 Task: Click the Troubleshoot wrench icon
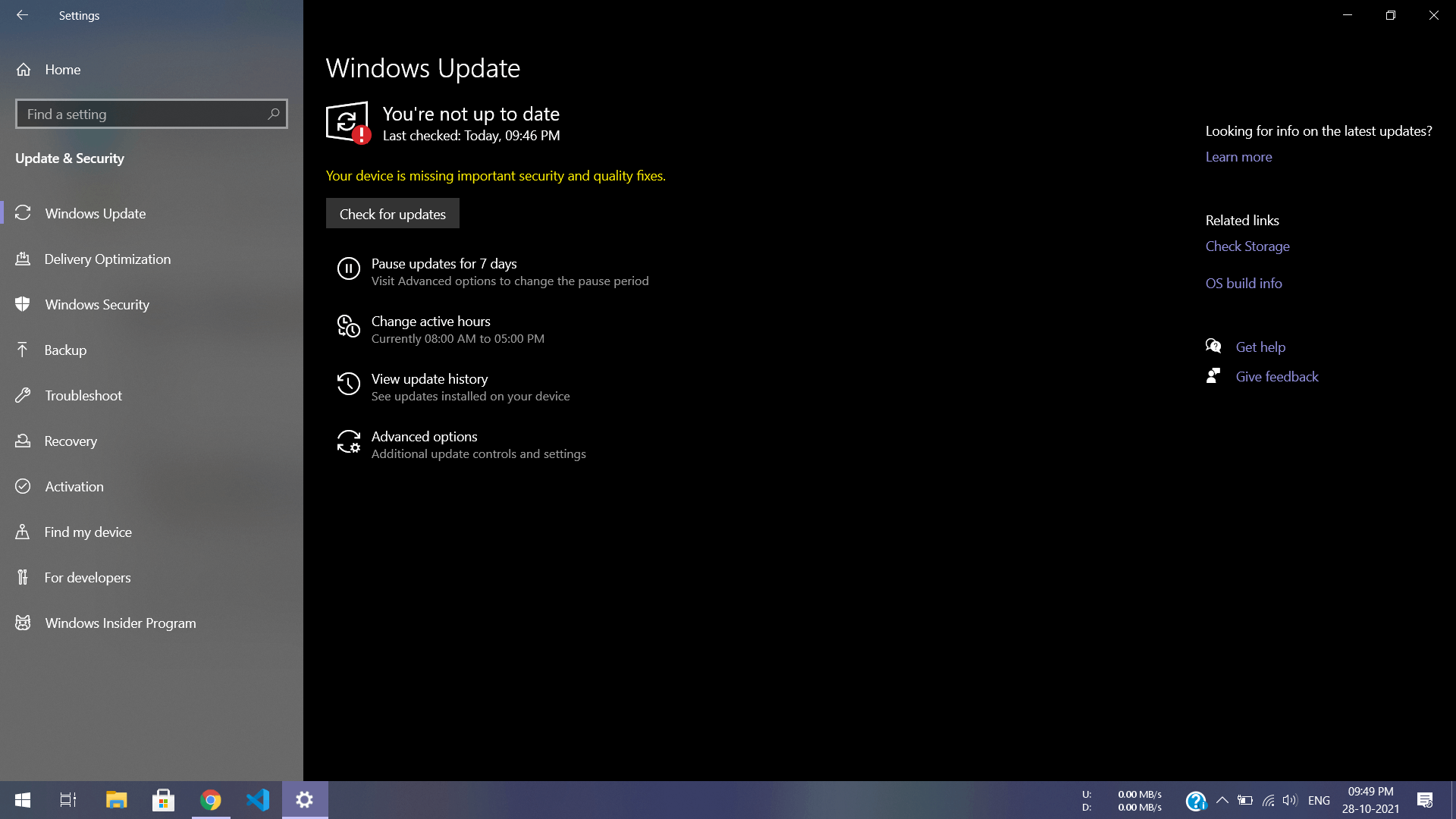coord(23,395)
